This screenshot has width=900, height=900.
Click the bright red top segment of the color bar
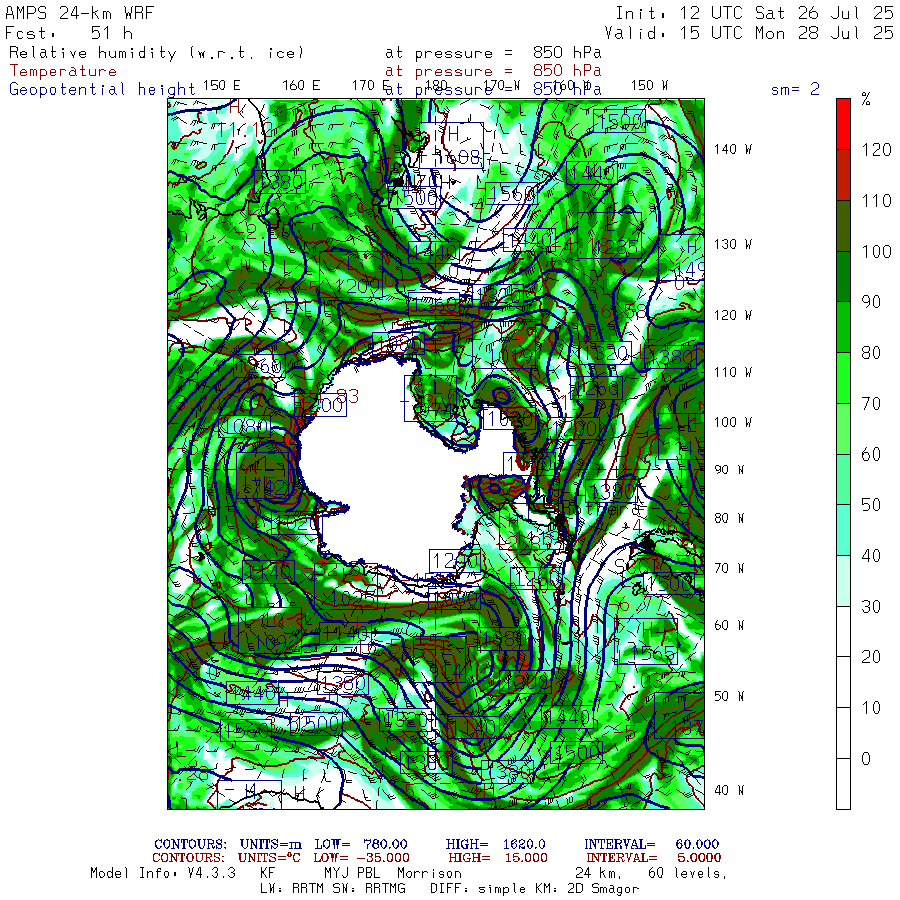(843, 124)
